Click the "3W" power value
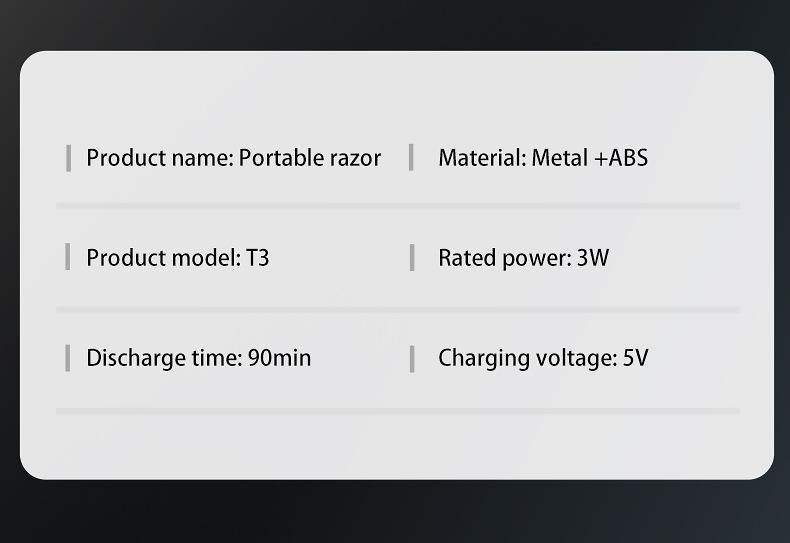 pyautogui.click(x=592, y=258)
